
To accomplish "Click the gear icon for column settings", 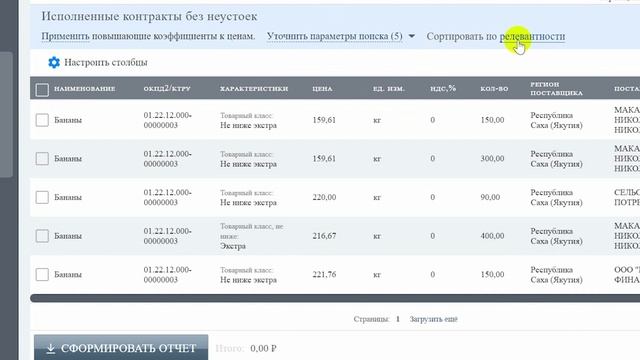I will pyautogui.click(x=54, y=62).
